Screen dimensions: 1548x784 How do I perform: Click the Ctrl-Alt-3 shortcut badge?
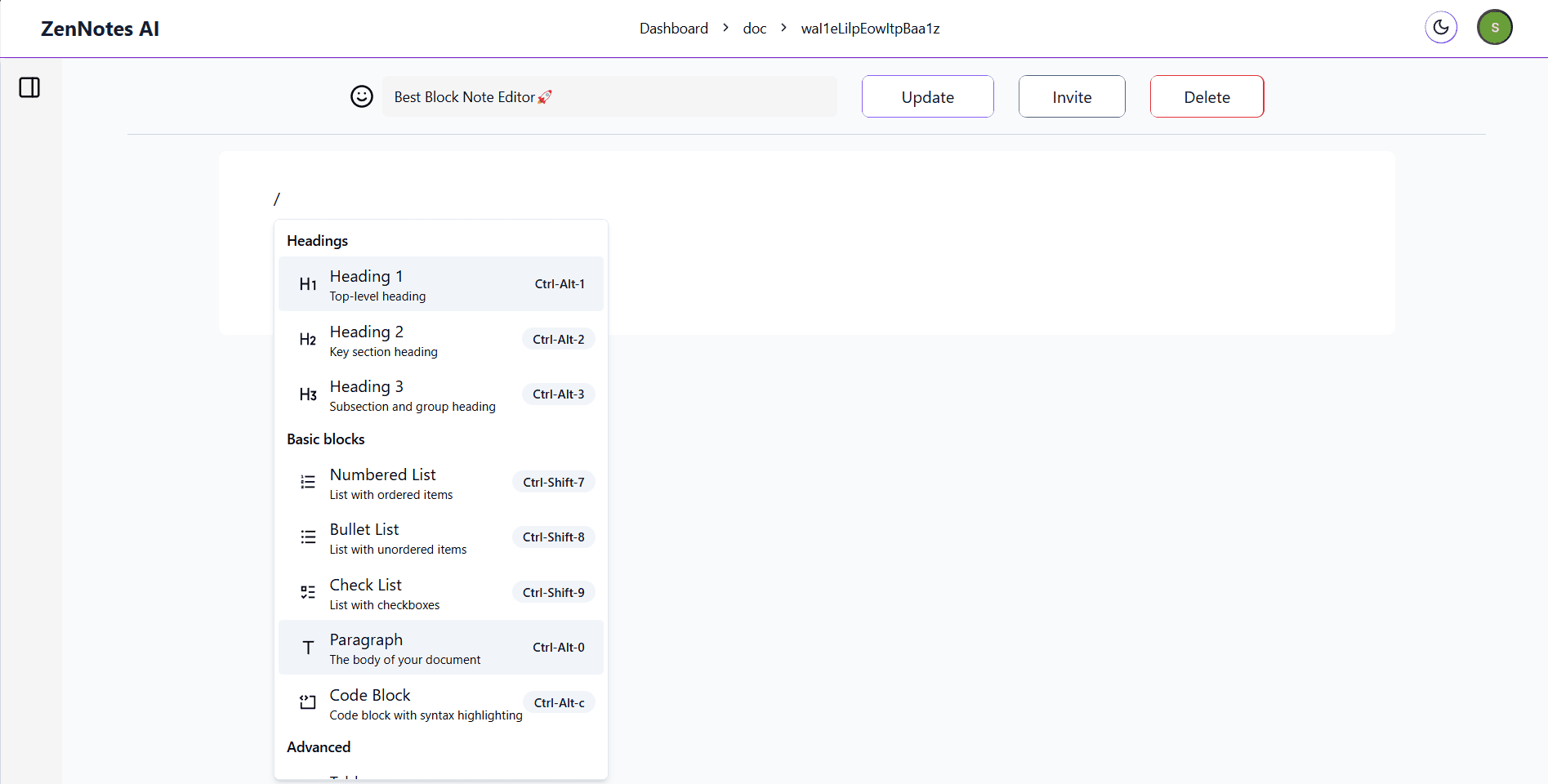point(559,394)
